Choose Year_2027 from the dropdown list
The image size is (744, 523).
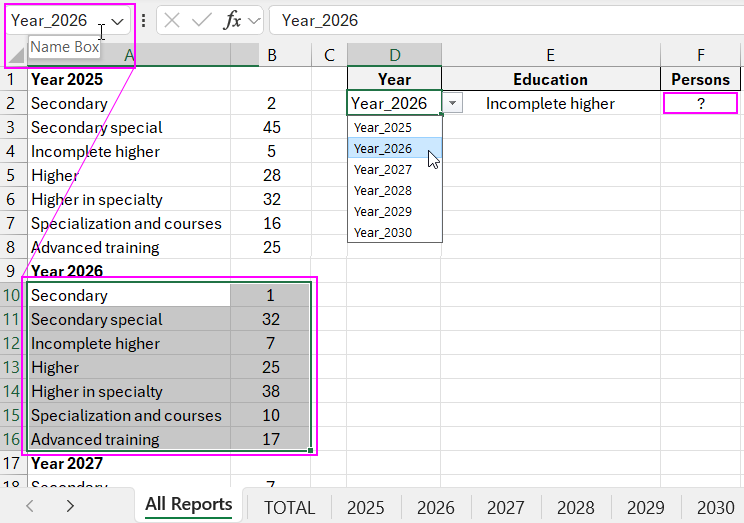click(395, 169)
